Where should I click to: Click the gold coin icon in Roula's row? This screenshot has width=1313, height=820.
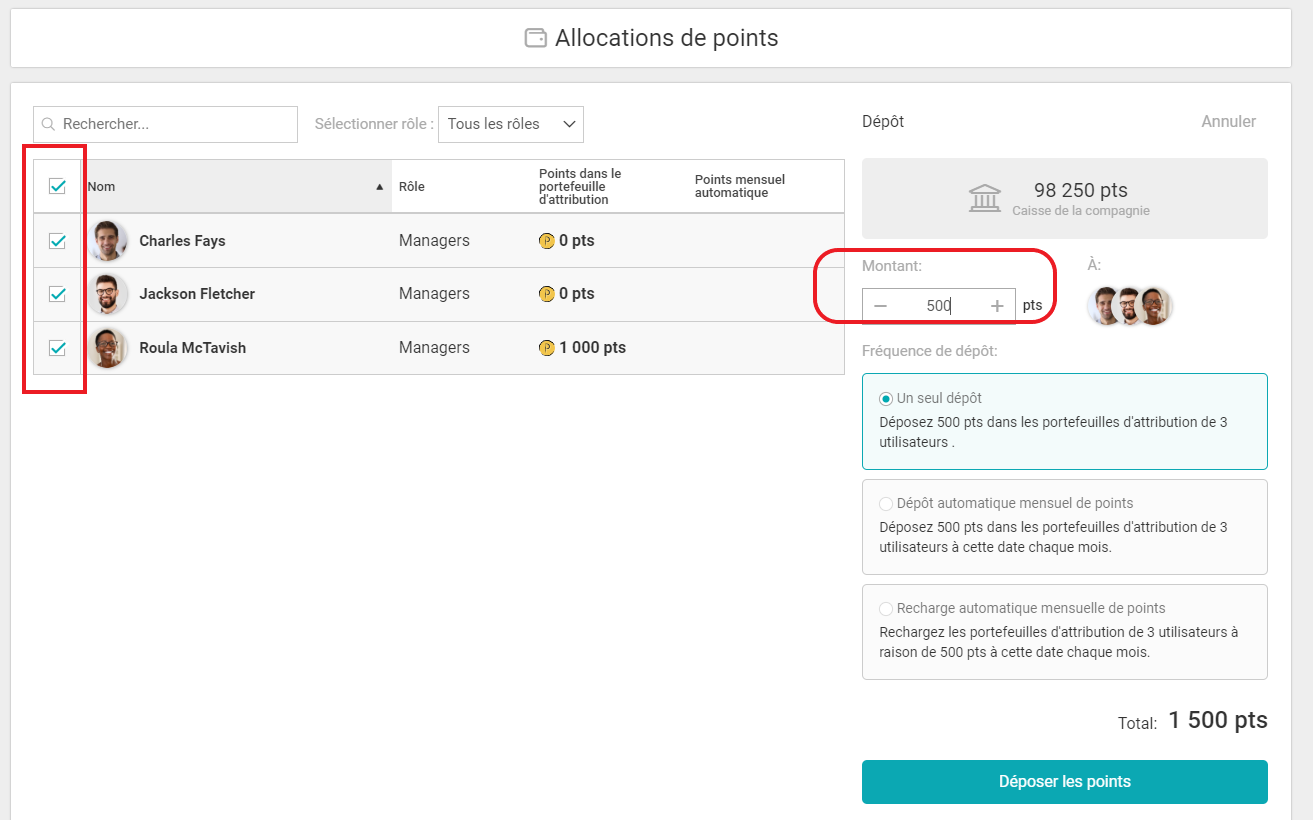coord(546,348)
